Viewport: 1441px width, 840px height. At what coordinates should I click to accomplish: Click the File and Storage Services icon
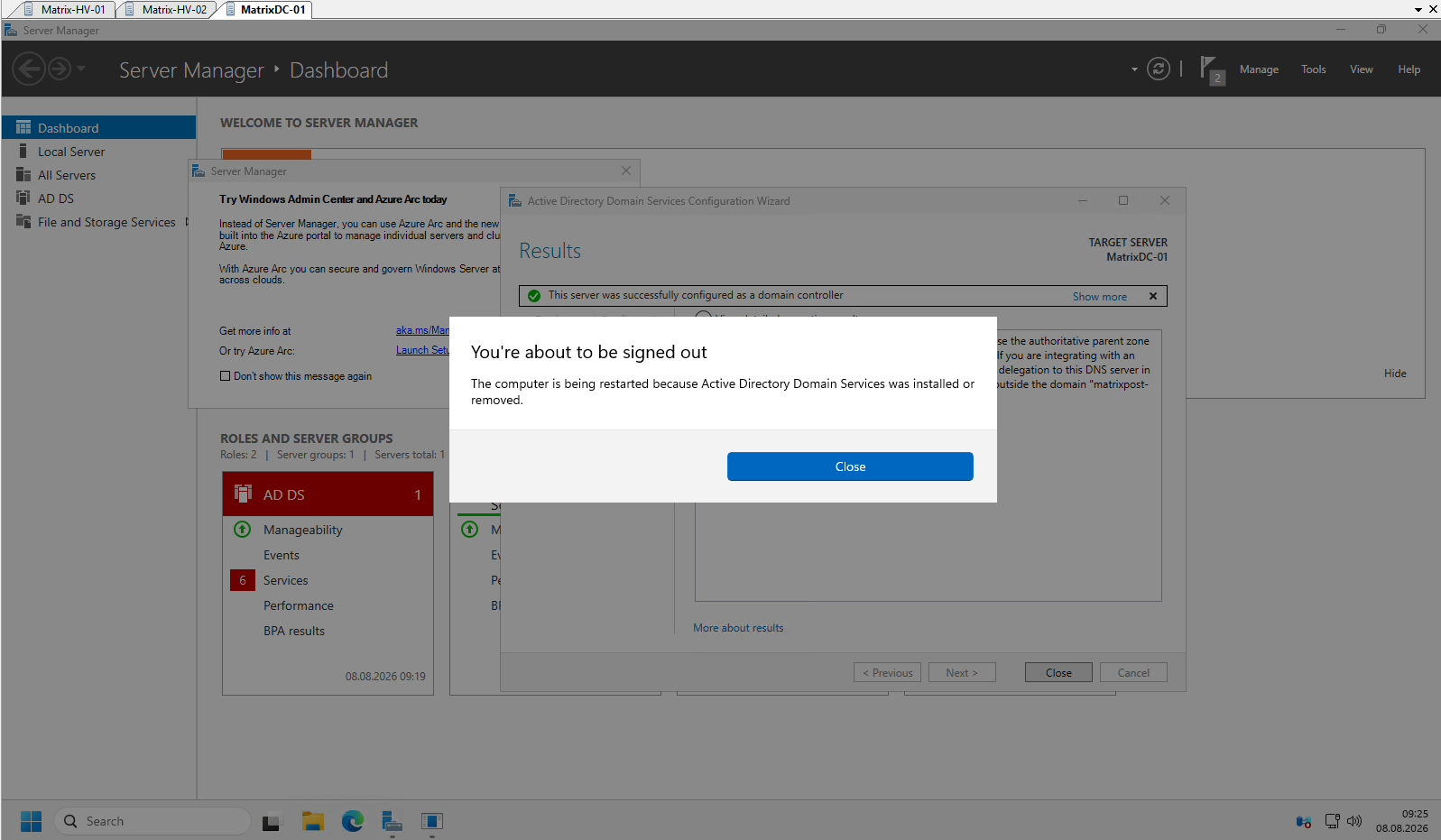click(23, 222)
